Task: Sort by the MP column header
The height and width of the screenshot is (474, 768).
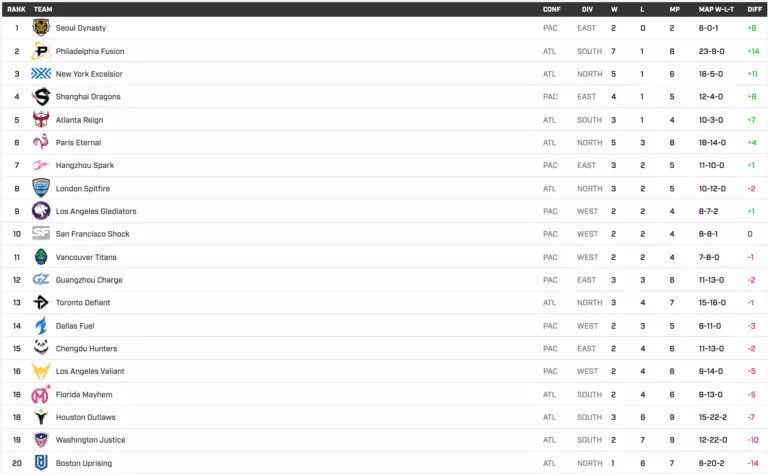Action: 674,9
